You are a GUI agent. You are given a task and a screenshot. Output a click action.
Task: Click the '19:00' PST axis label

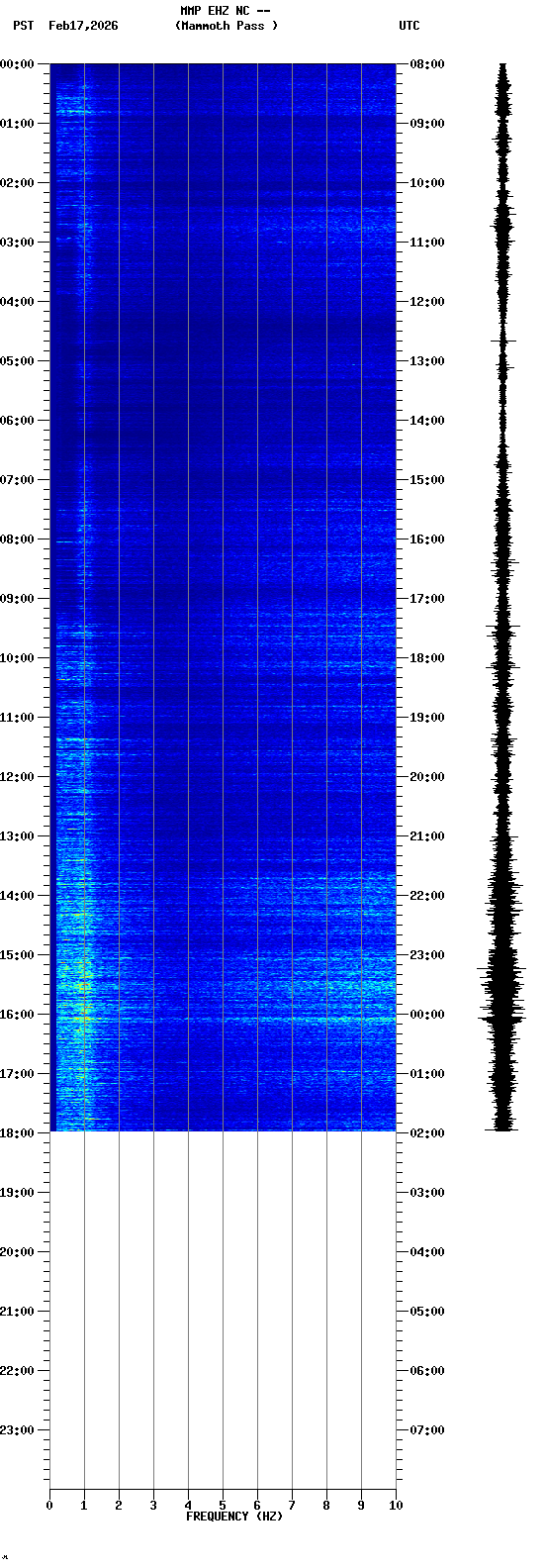(x=18, y=1193)
